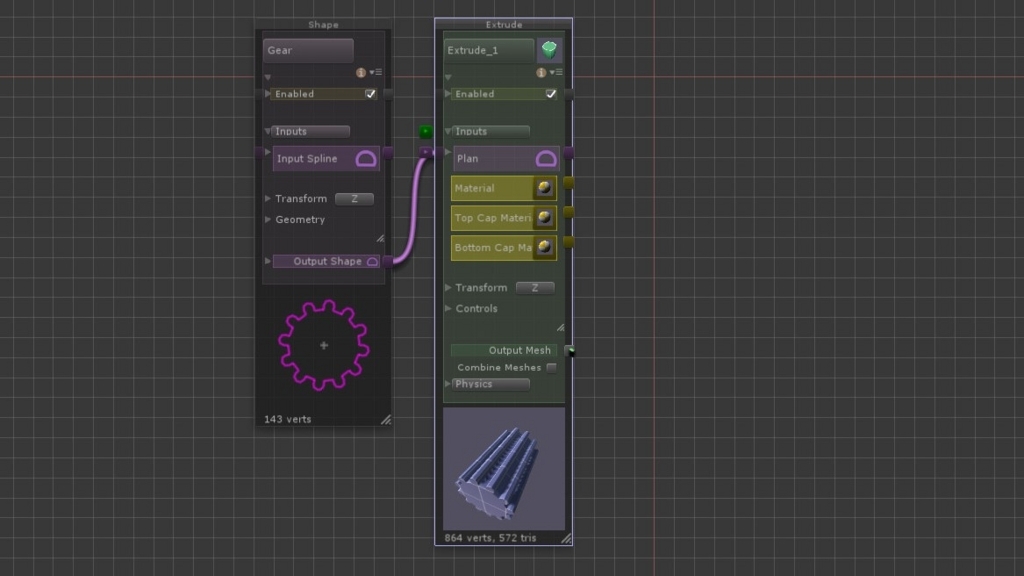Collapse the Inputs section arrow in Extrude node

[x=448, y=131]
